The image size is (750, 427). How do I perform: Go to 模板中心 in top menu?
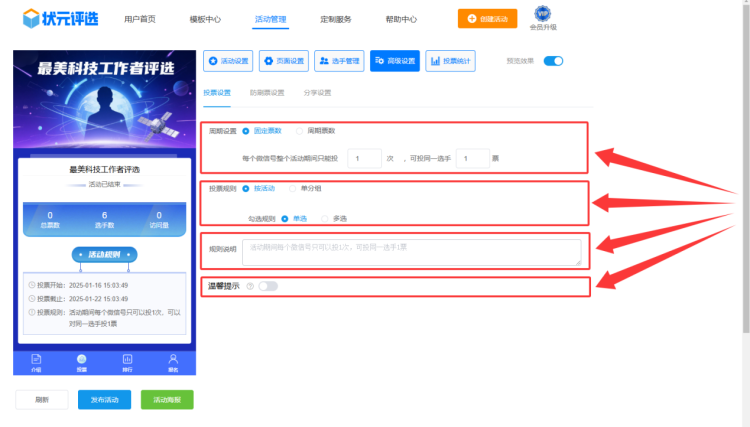pyautogui.click(x=205, y=19)
